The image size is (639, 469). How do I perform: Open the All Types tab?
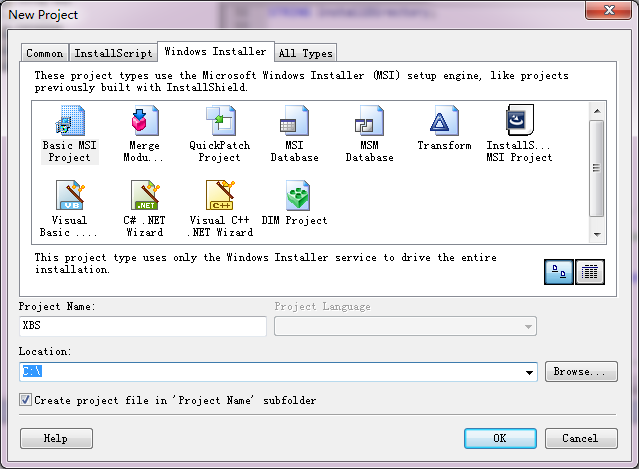(x=306, y=53)
